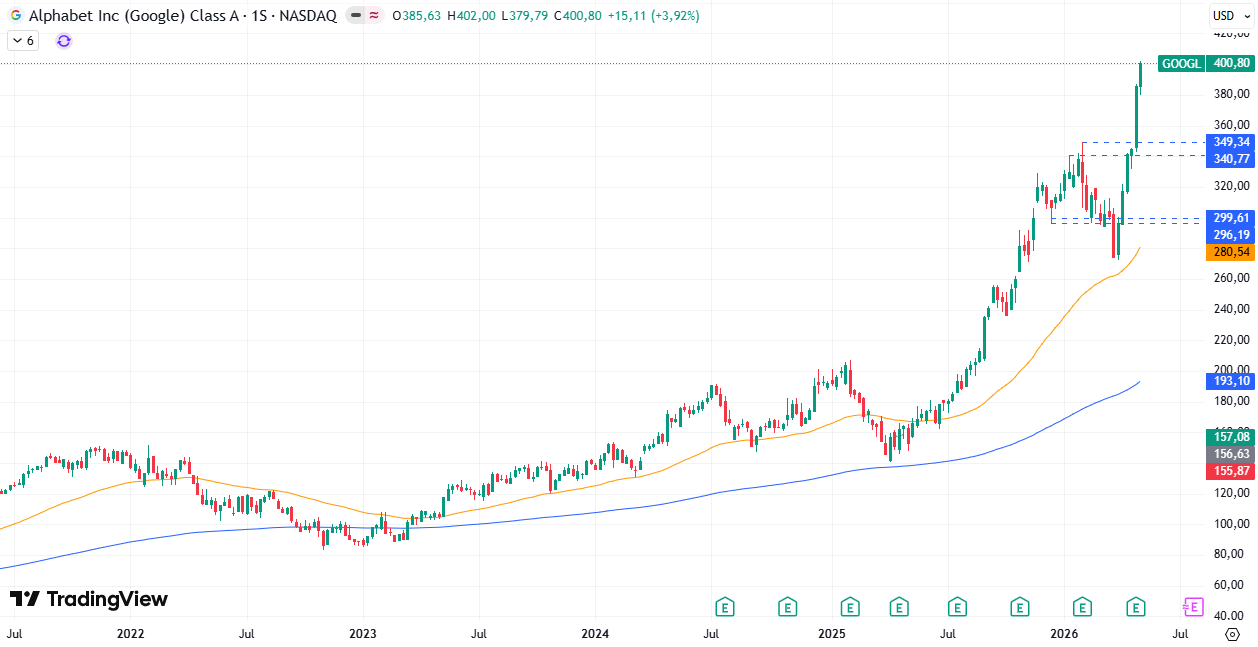Screen dimensions: 1258x647
Task: Click the H402,00 high price value
Action: coord(471,16)
